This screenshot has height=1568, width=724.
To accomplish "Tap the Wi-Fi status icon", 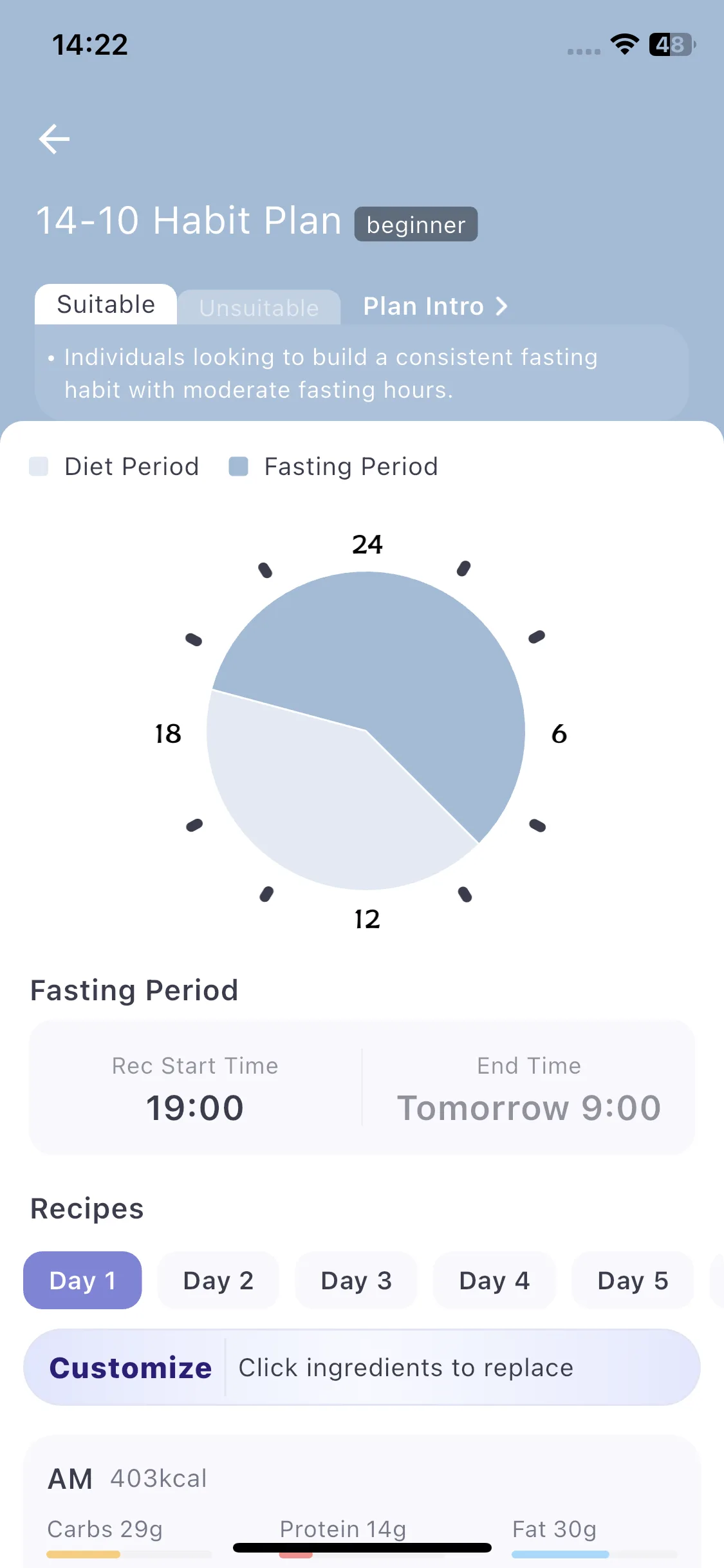I will pyautogui.click(x=624, y=44).
